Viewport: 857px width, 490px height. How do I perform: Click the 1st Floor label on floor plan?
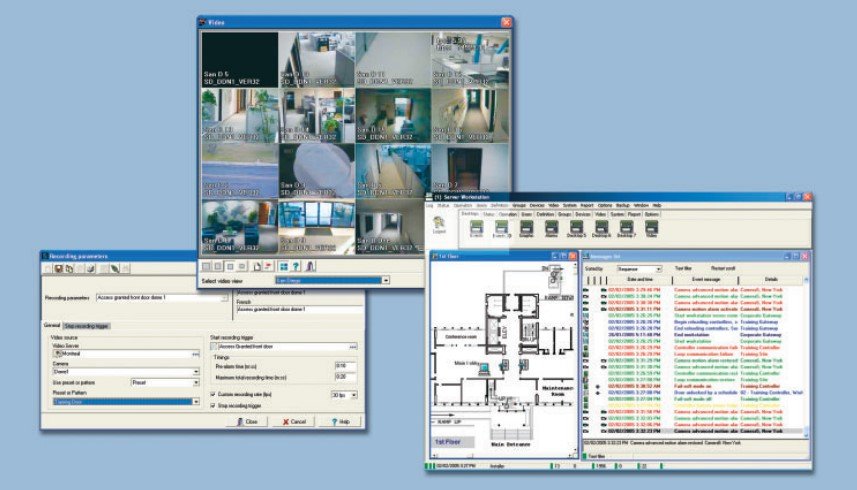pyautogui.click(x=448, y=441)
